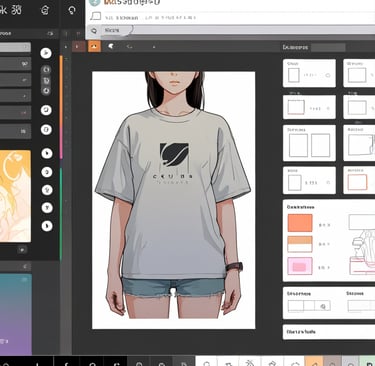Click the topmost white circular tool icon

46,53
